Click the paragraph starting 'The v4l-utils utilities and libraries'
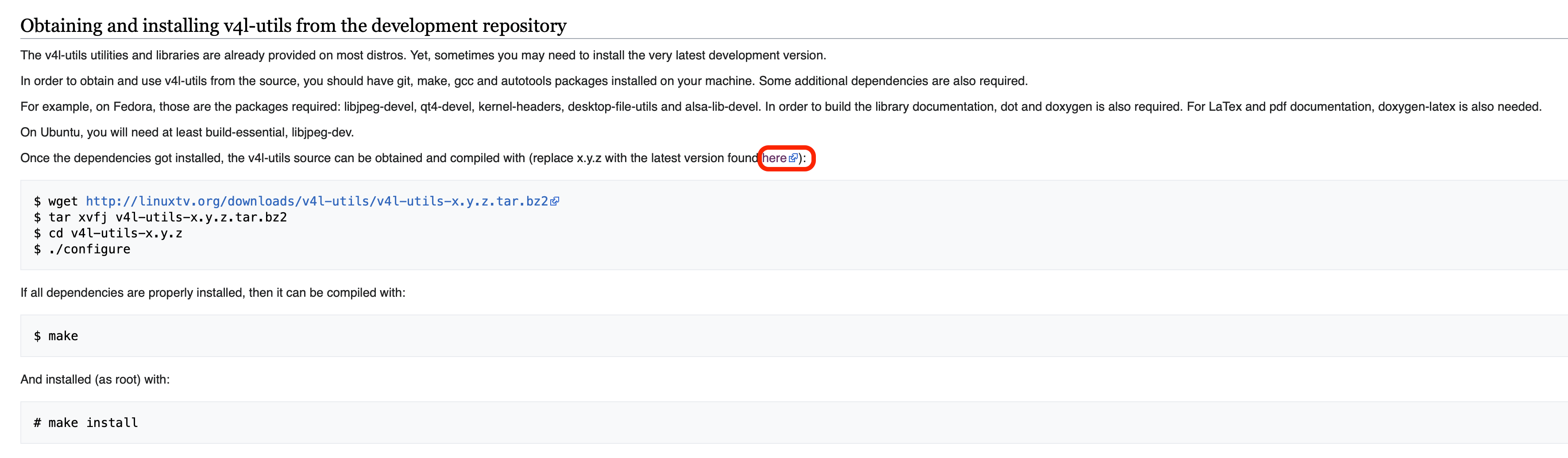 [x=423, y=55]
